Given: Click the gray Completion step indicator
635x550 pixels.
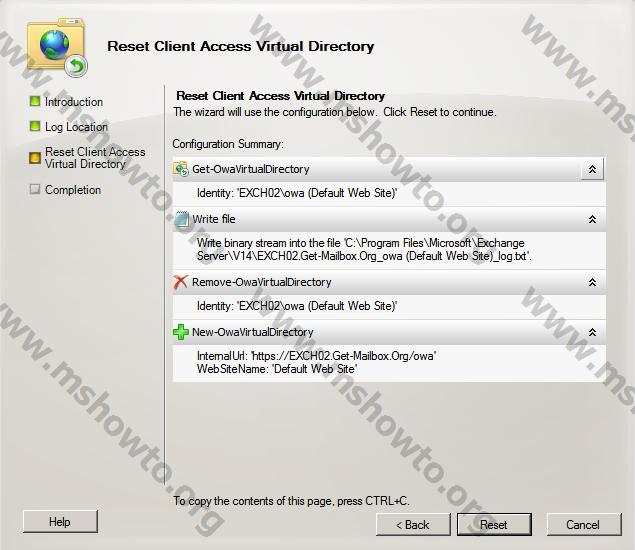Looking at the screenshot, I should click(x=35, y=189).
